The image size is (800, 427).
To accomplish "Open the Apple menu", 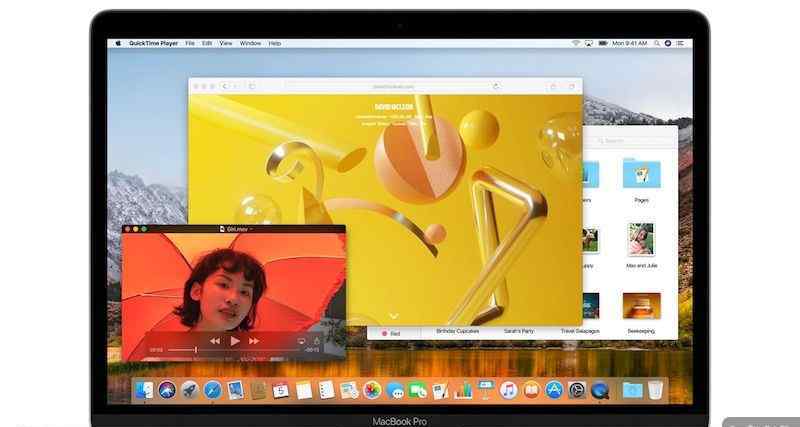I will (x=118, y=43).
